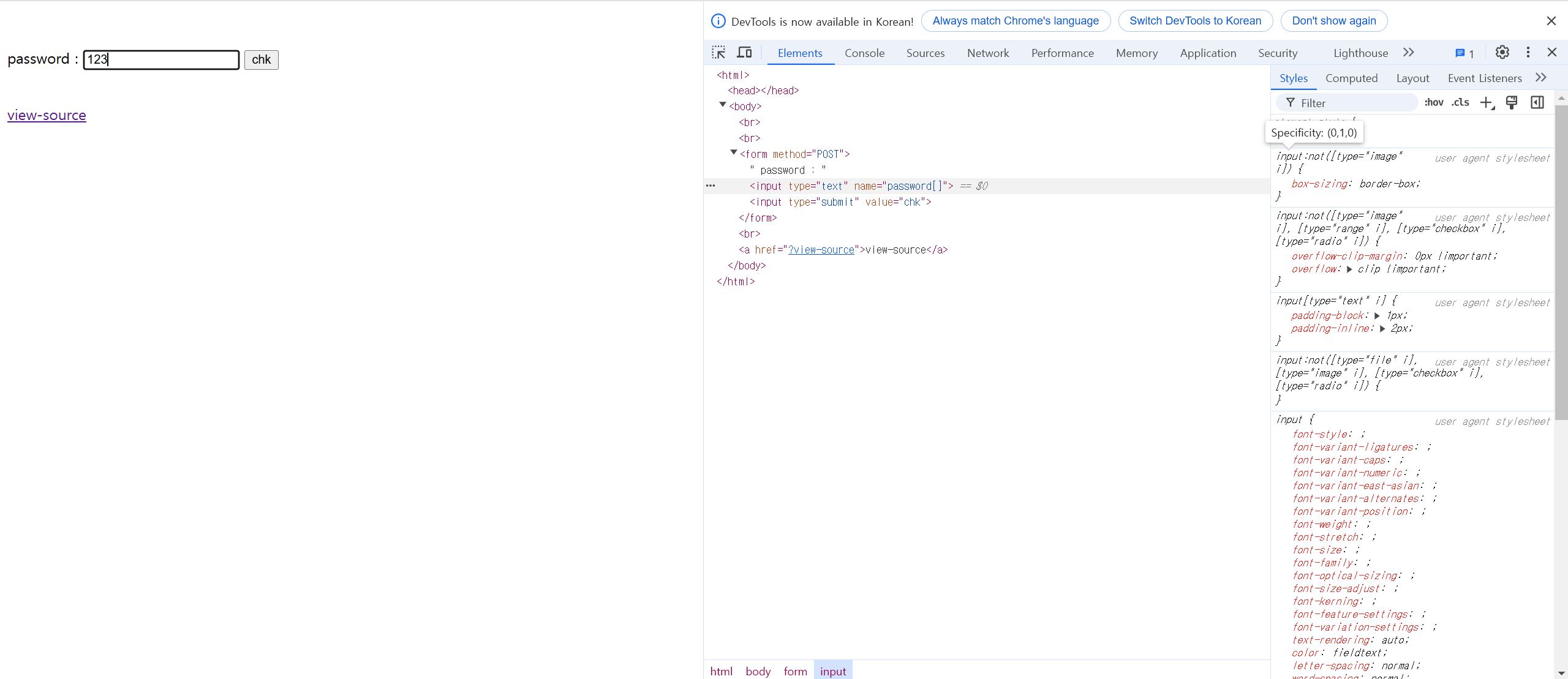Image resolution: width=1568 pixels, height=679 pixels.
Task: Activate the inspect element picker icon
Action: [718, 53]
